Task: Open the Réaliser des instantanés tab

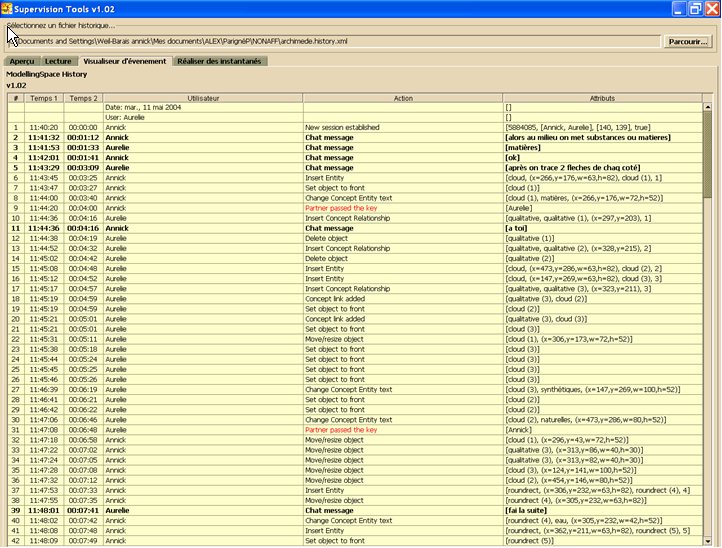Action: (x=219, y=61)
